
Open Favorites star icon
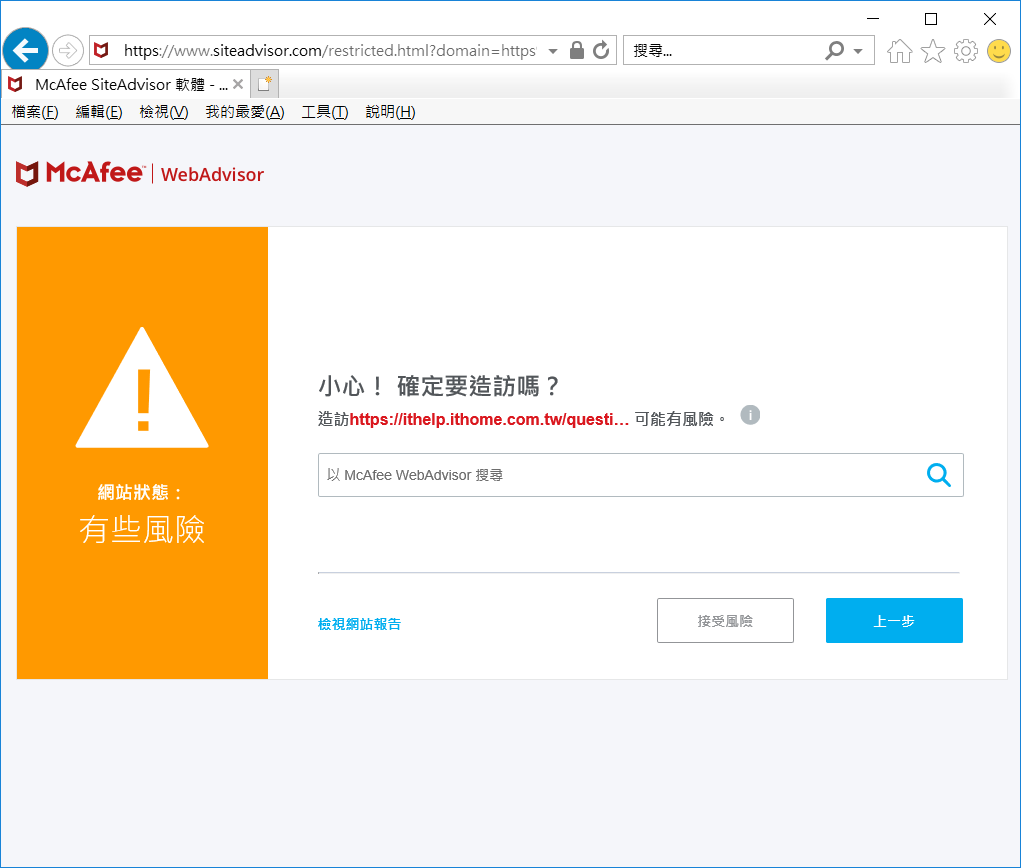tap(932, 51)
